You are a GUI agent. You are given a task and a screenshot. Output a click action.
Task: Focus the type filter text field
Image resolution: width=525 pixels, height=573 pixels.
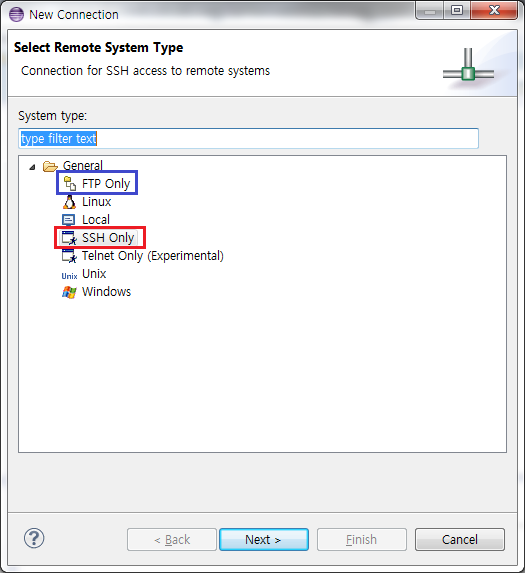pyautogui.click(x=248, y=138)
